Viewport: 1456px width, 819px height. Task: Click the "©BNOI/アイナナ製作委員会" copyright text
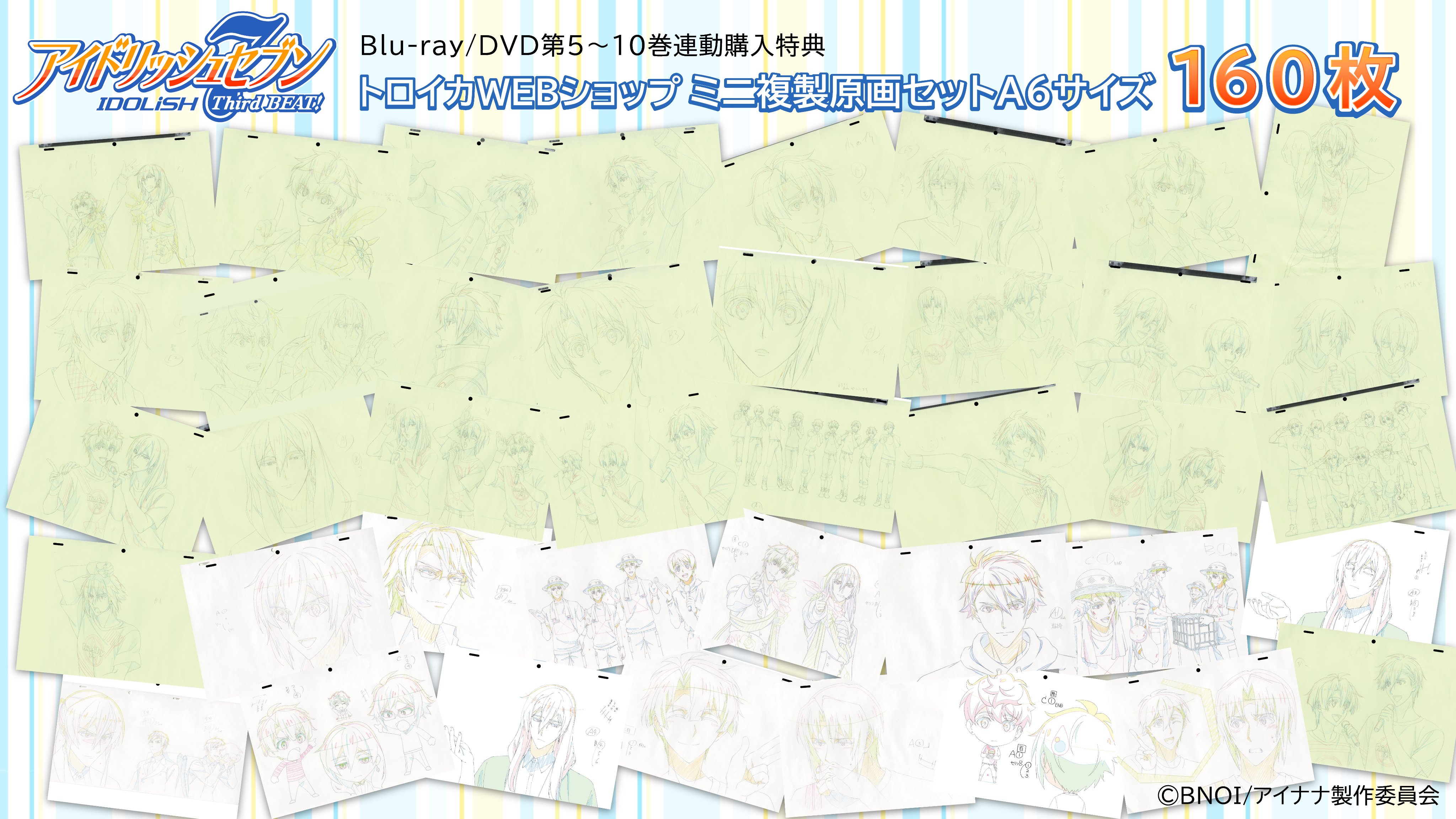[x=1298, y=796]
